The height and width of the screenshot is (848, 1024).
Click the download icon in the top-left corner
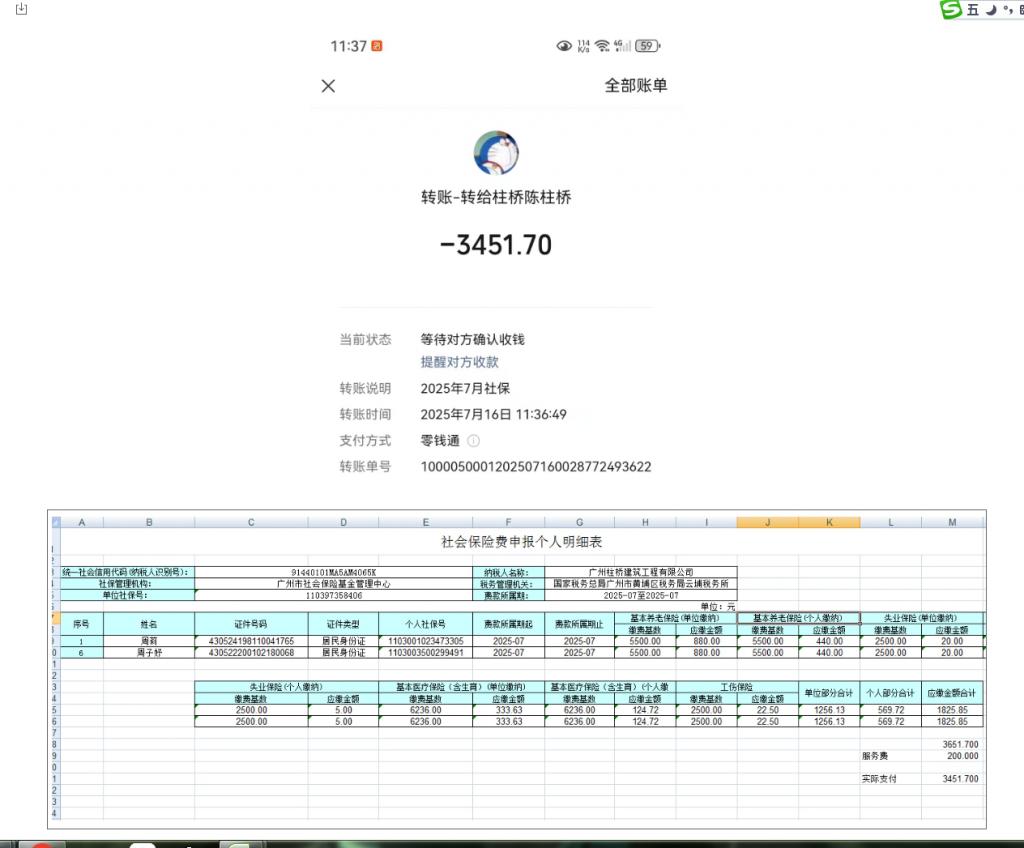22,9
